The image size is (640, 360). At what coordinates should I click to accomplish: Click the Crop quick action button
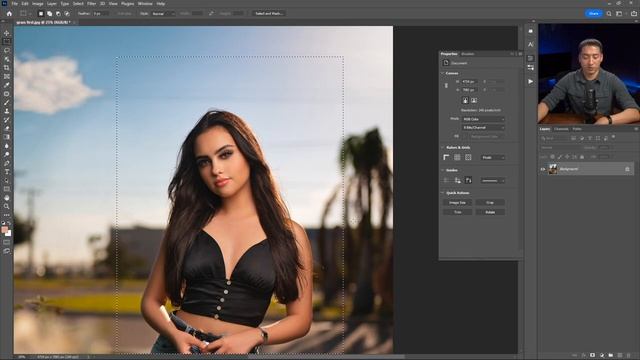tap(490, 202)
